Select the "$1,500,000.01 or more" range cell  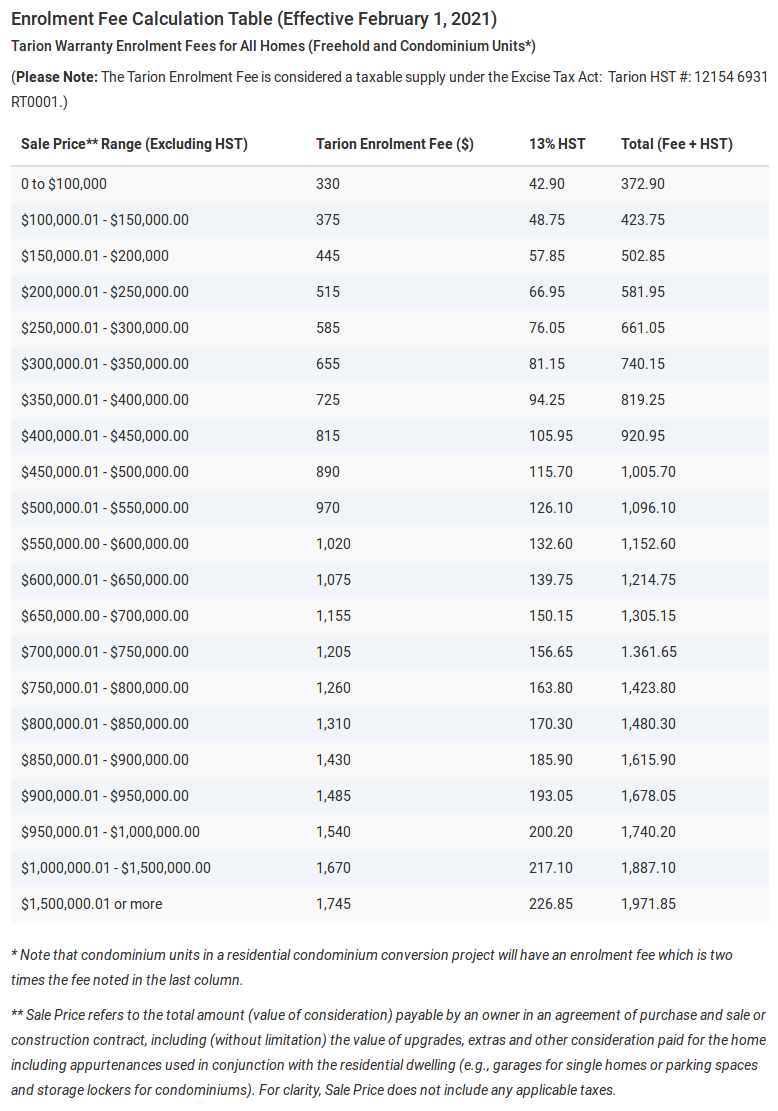pyautogui.click(x=91, y=904)
